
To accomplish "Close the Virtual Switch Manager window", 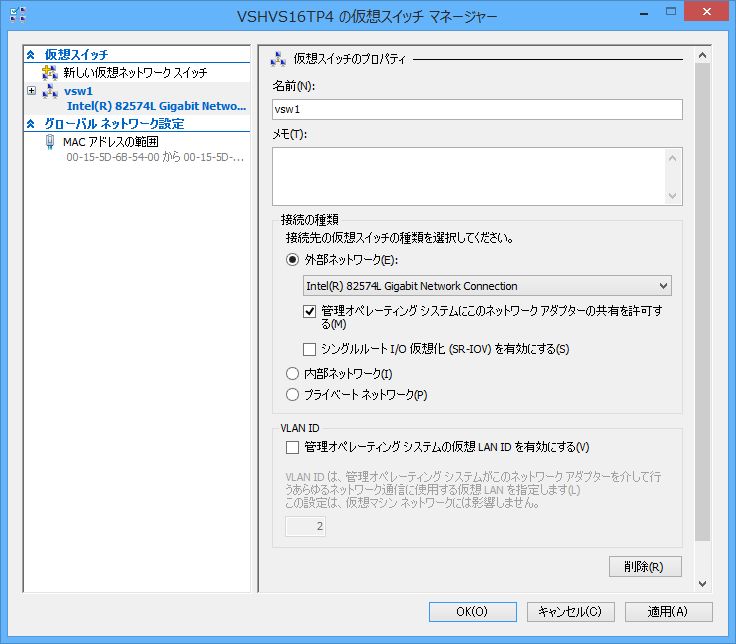I will pyautogui.click(x=706, y=12).
